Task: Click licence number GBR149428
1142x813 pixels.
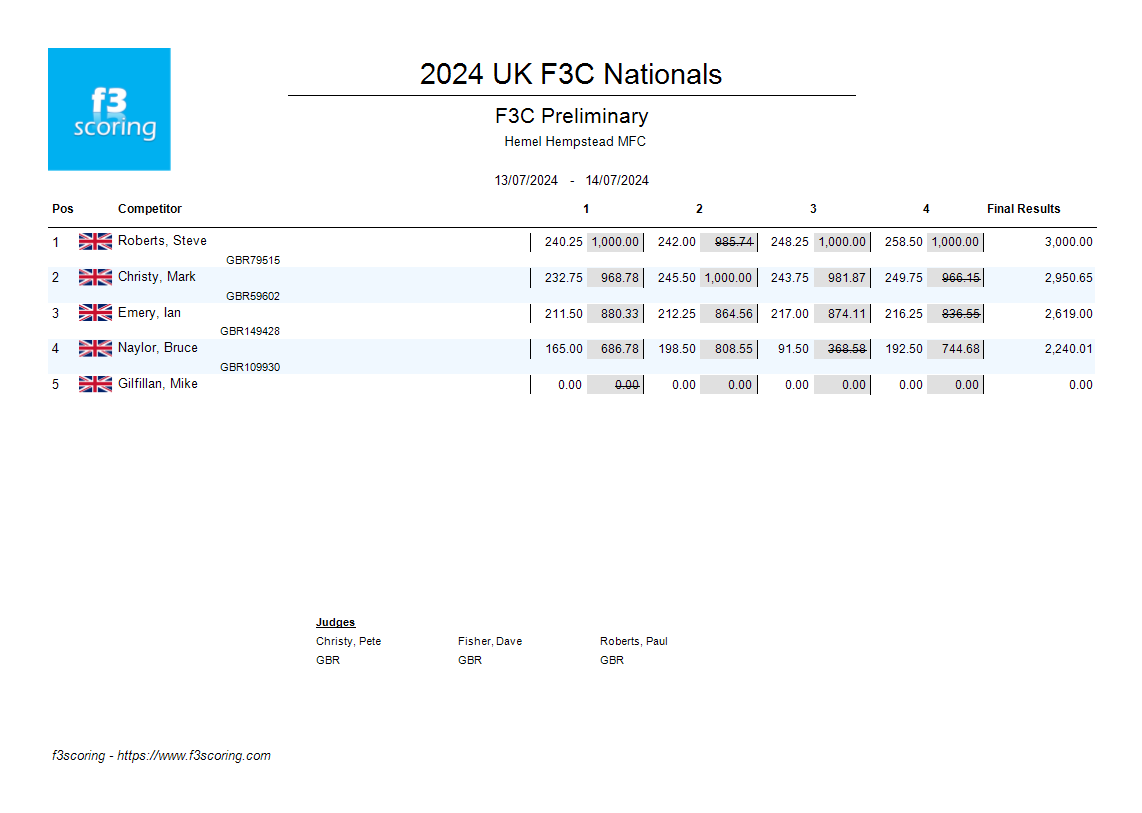Action: (250, 331)
